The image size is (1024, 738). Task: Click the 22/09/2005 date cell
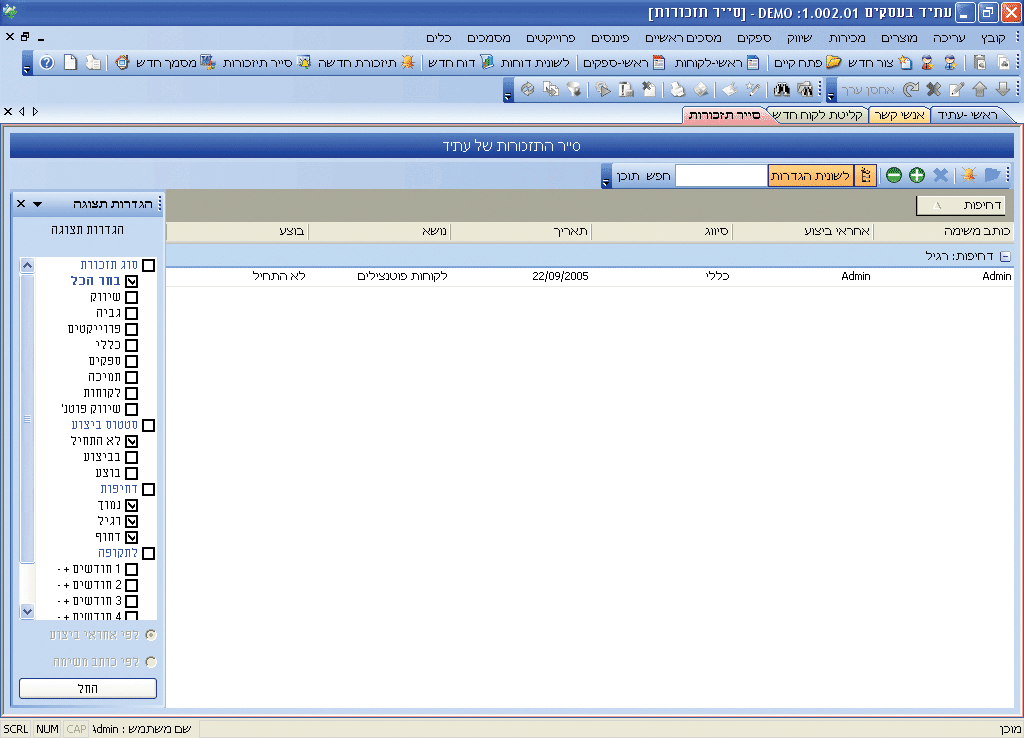(x=560, y=276)
